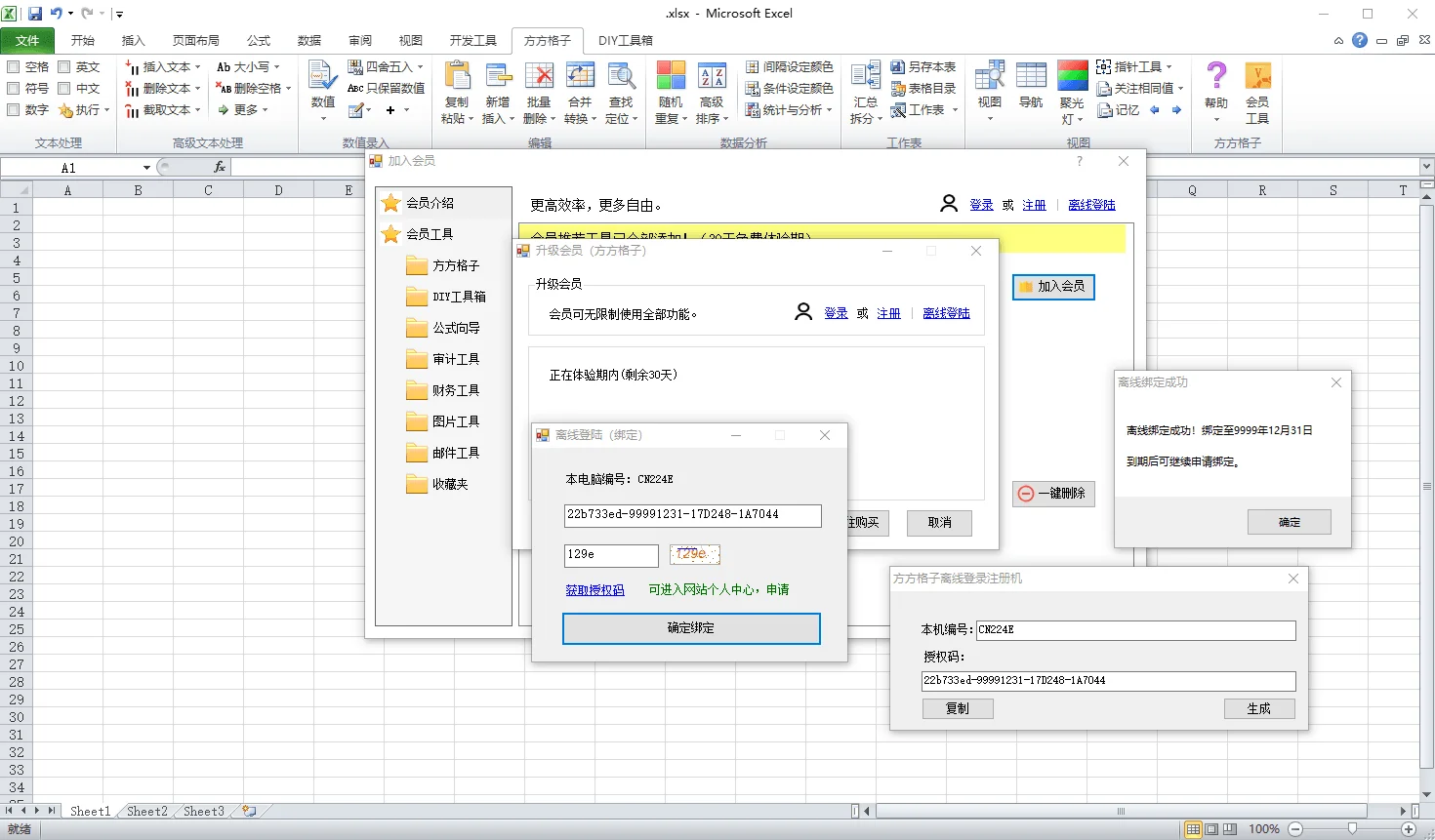Click inside the 授权码 input field

pyautogui.click(x=1108, y=681)
